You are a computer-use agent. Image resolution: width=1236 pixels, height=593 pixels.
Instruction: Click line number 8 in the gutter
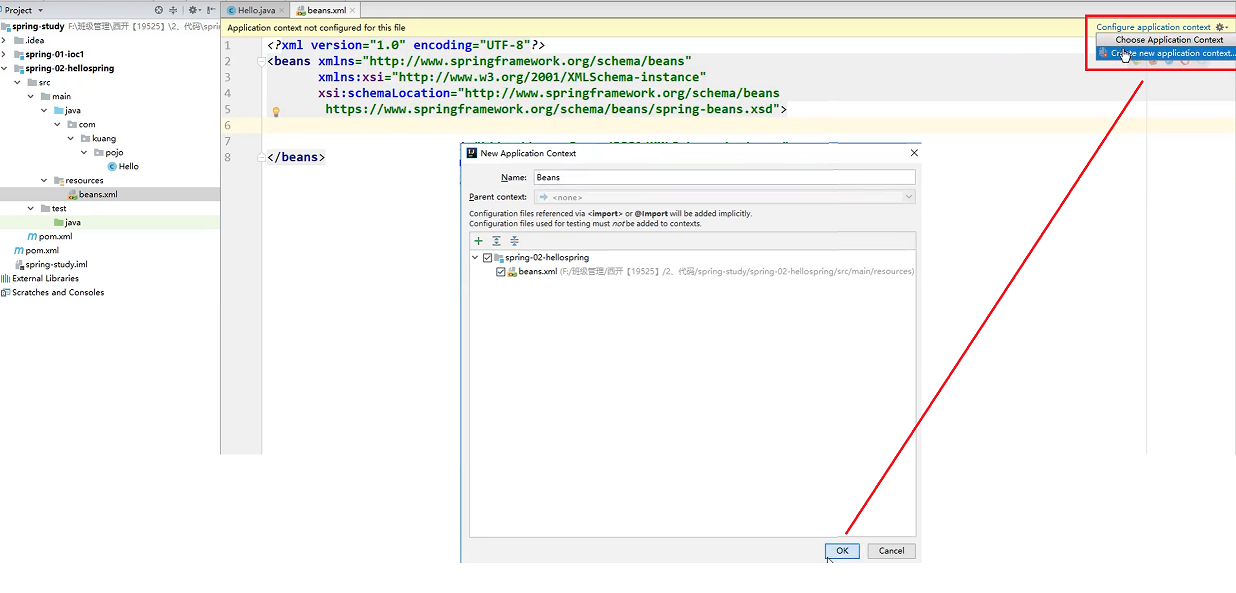228,157
